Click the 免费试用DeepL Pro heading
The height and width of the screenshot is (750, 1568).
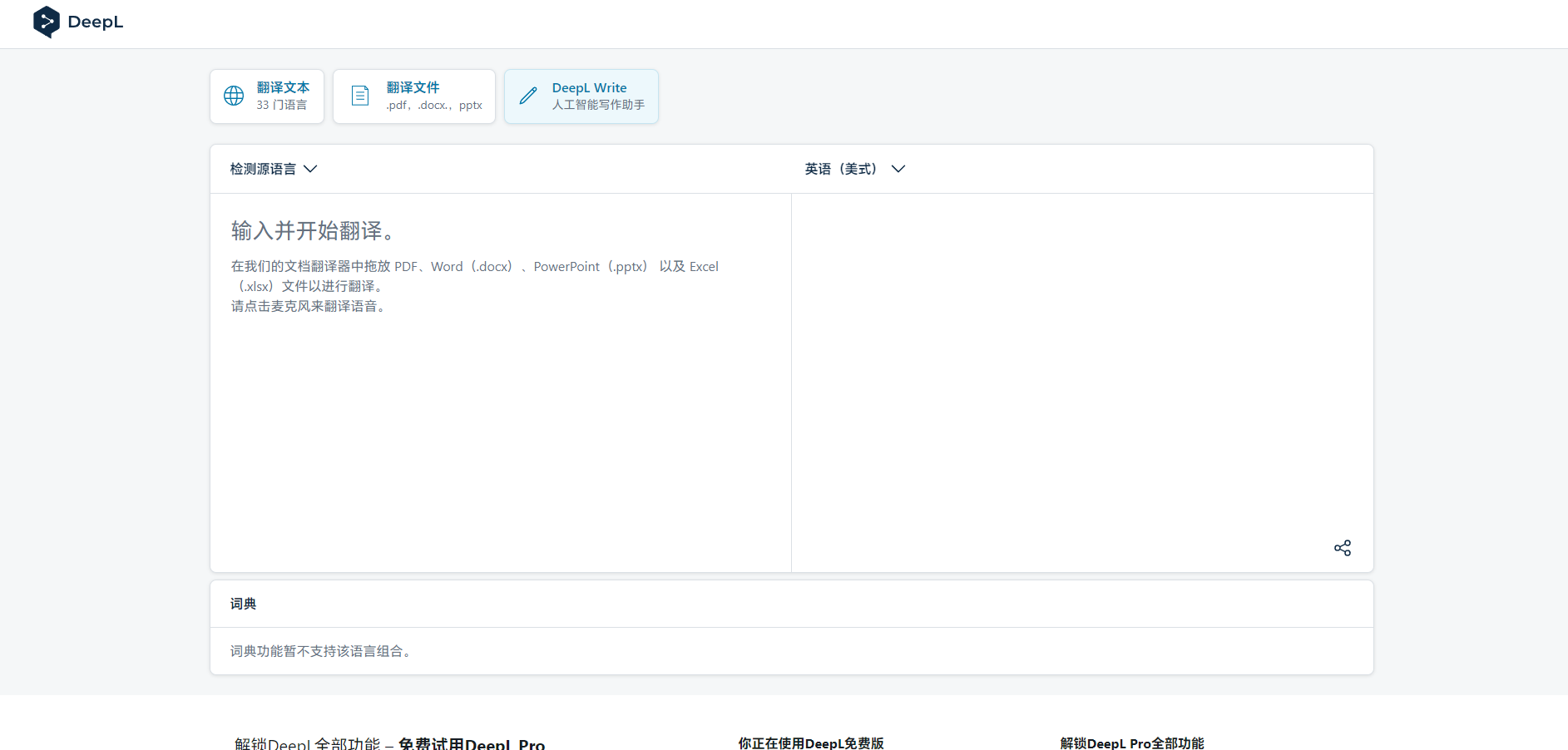472,743
